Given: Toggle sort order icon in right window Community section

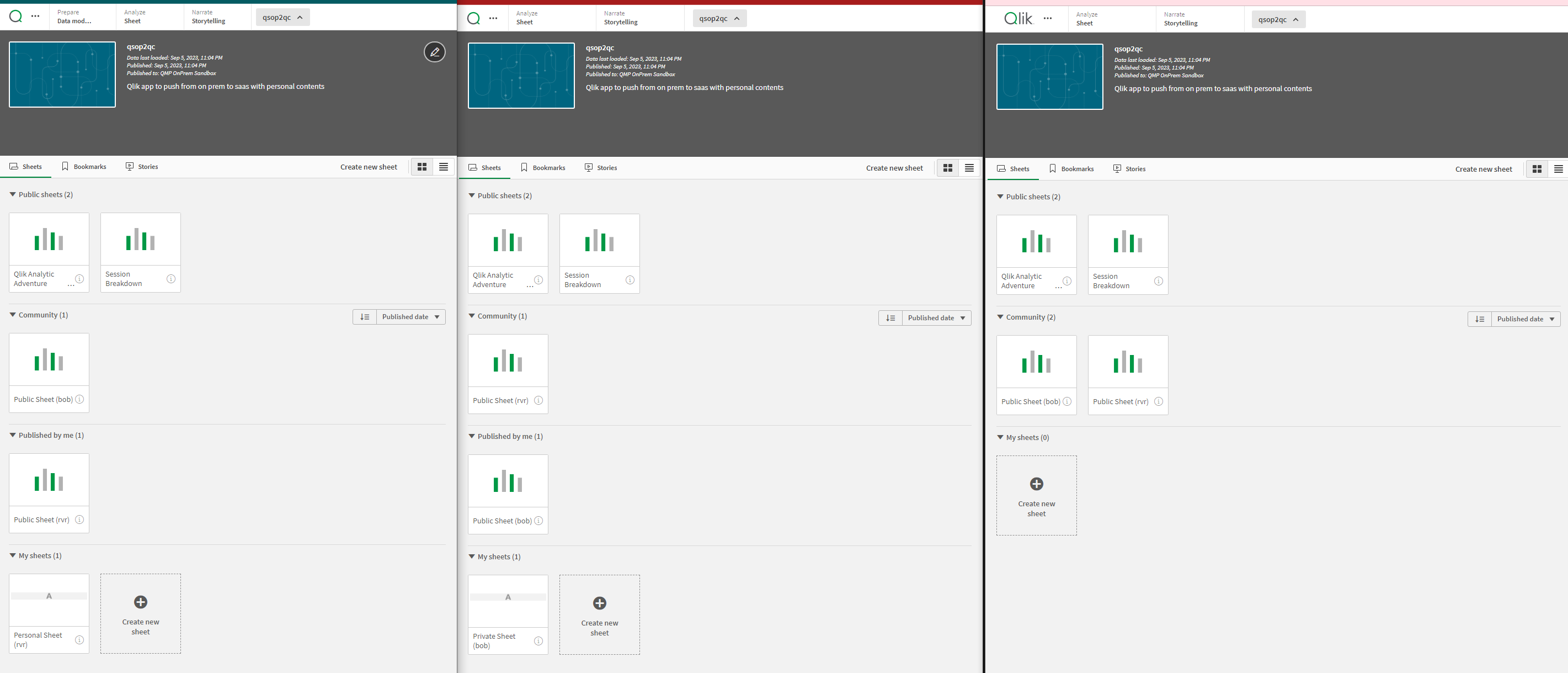Looking at the screenshot, I should click(x=1480, y=319).
